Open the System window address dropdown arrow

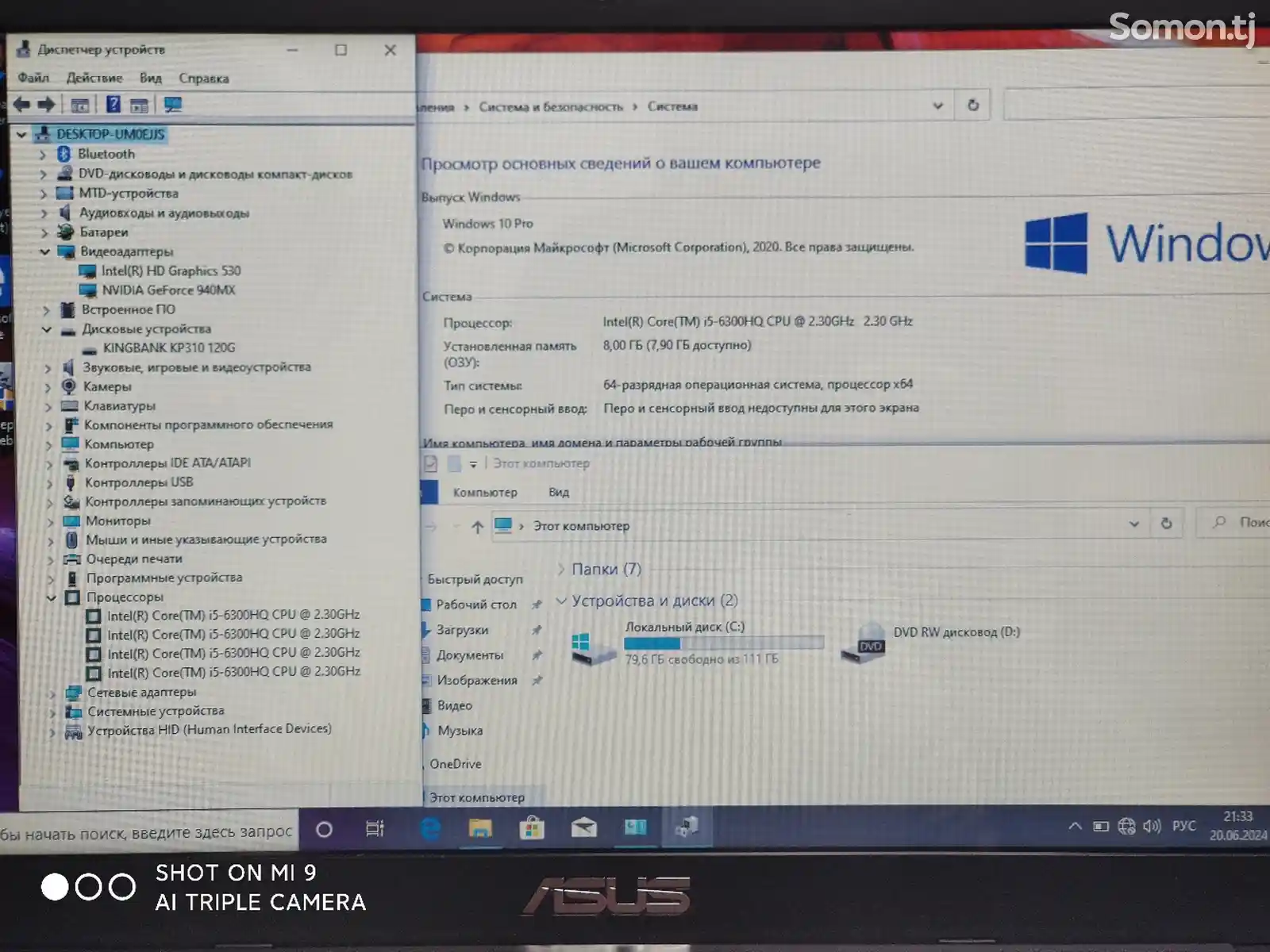tap(937, 106)
